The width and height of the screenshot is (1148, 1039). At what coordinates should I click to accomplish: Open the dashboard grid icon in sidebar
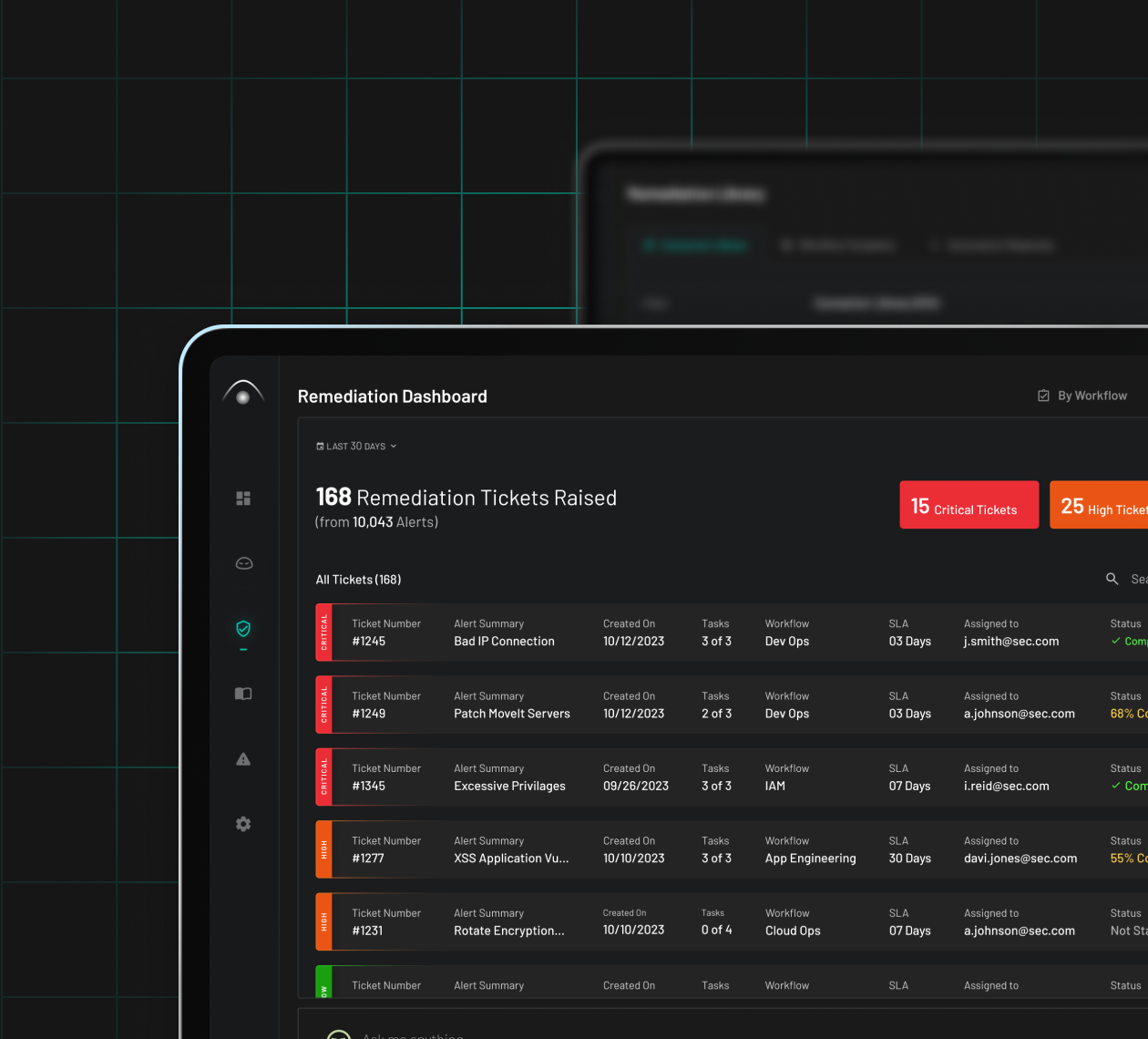click(x=243, y=499)
